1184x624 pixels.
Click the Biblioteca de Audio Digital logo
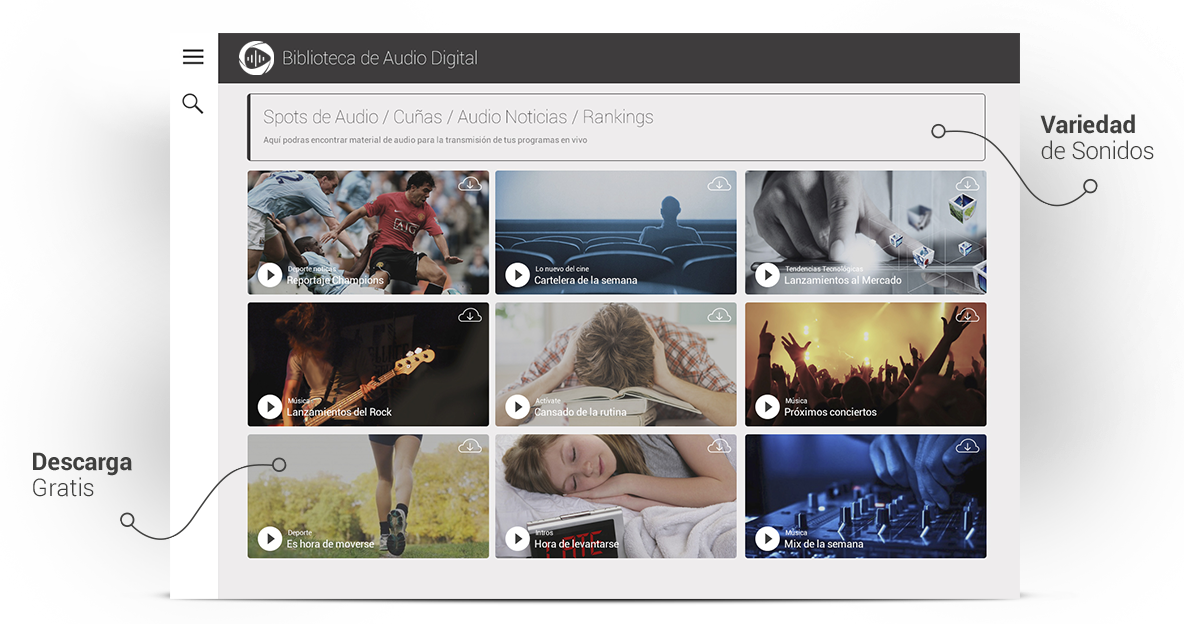pyautogui.click(x=257, y=58)
